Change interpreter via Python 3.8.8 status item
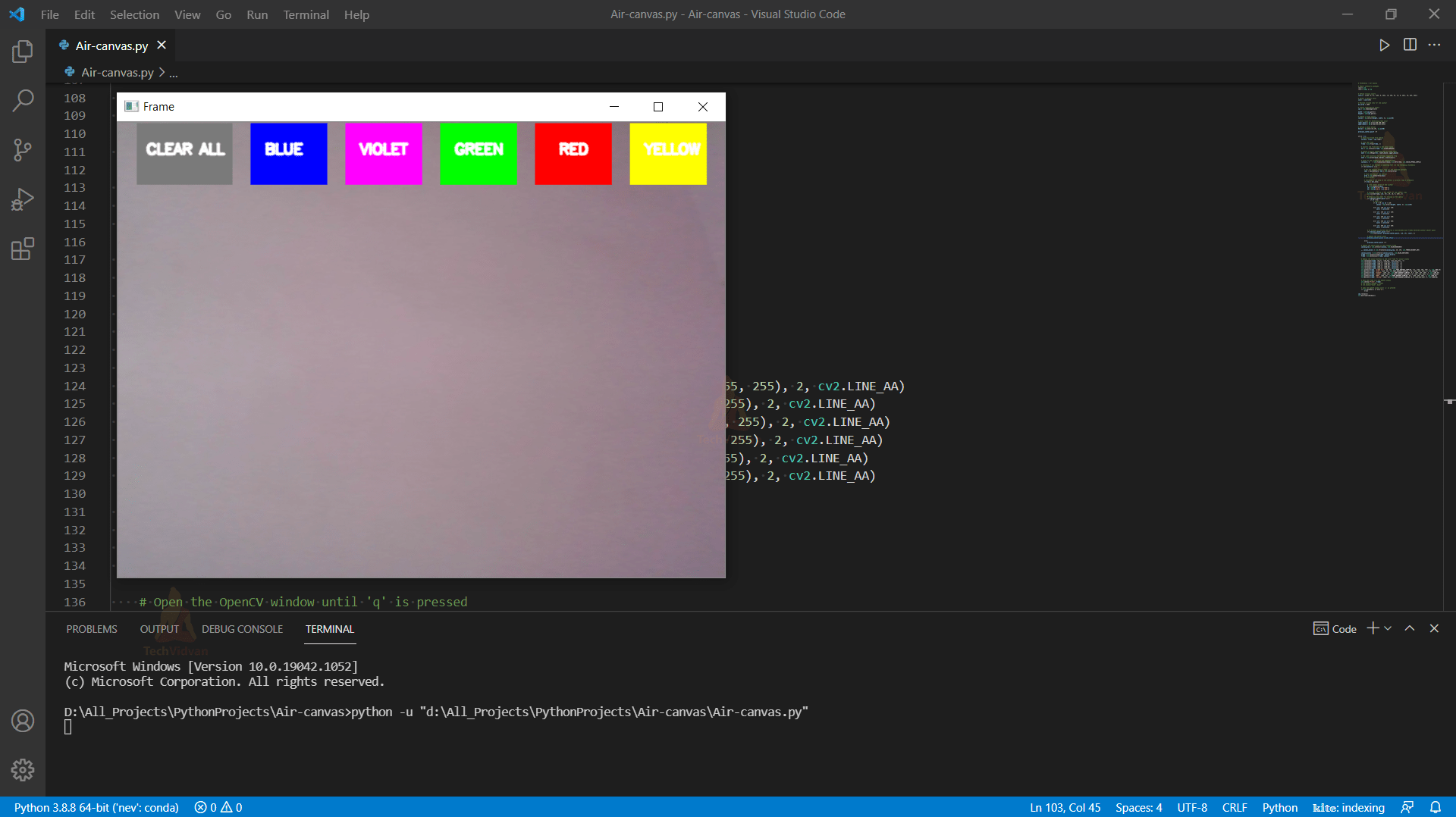Screen dimensions: 1456x817 (96, 807)
